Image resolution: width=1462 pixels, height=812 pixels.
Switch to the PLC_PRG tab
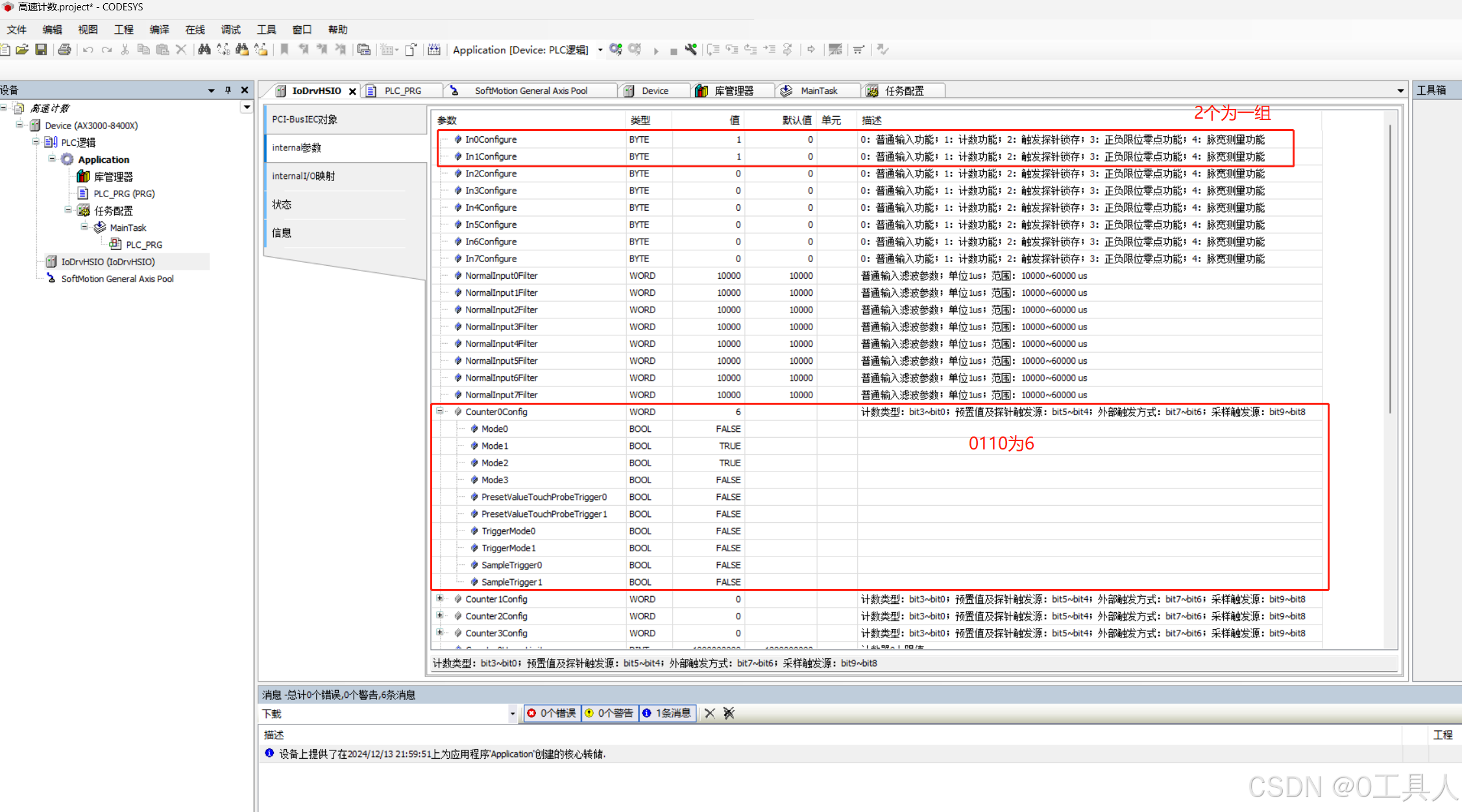point(402,91)
